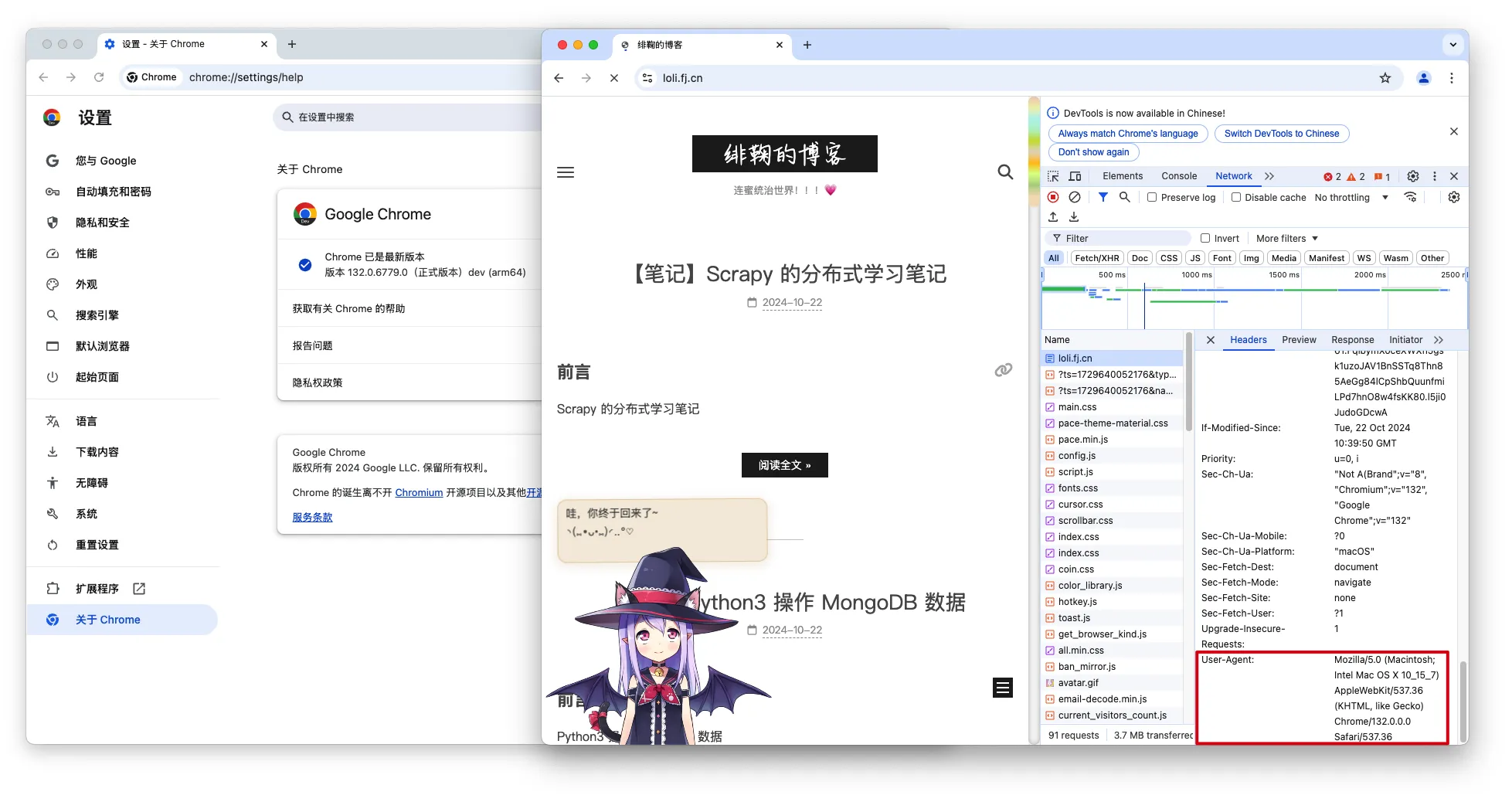
Task: Close the request details pane
Action: click(x=1211, y=340)
